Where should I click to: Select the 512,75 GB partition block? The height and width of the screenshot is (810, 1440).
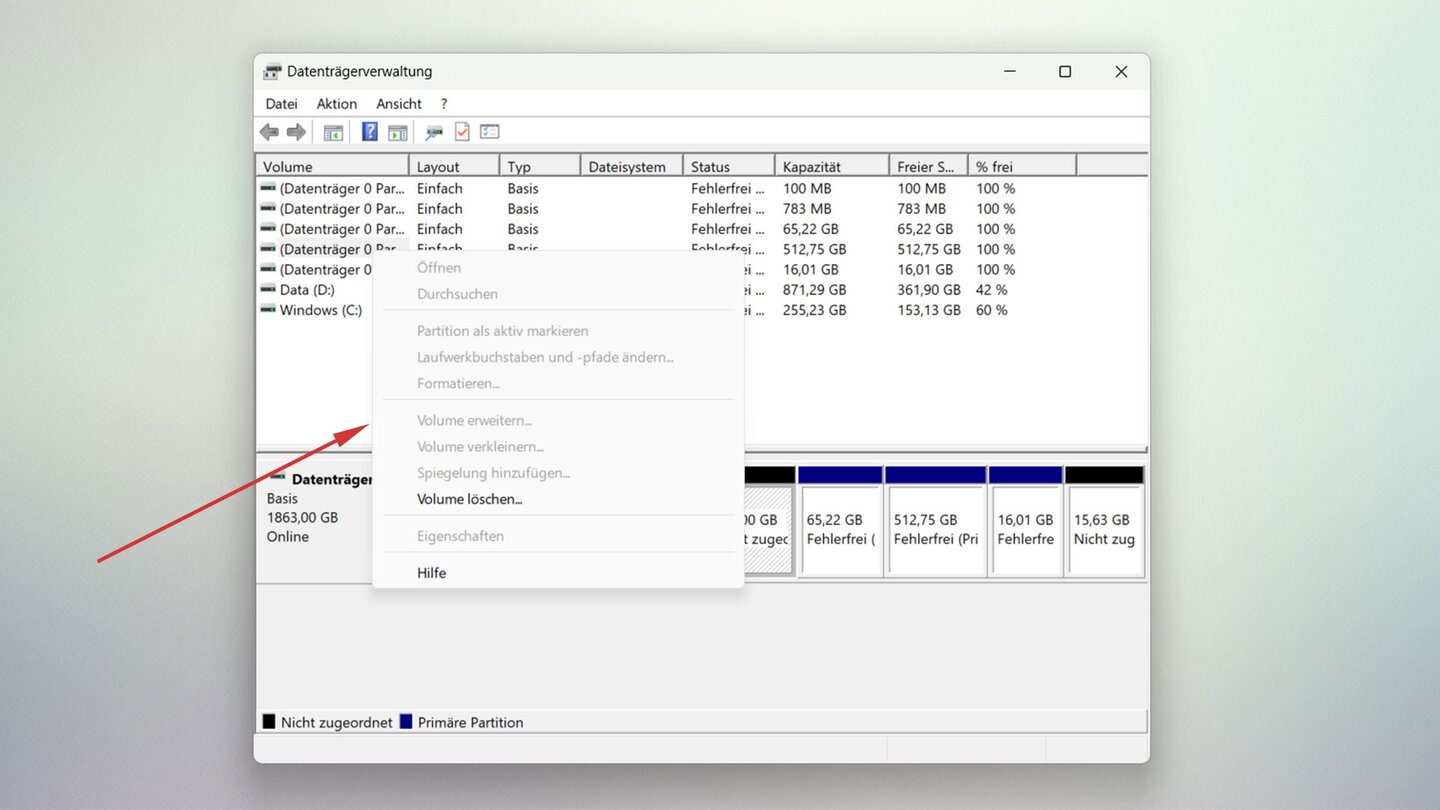point(936,530)
